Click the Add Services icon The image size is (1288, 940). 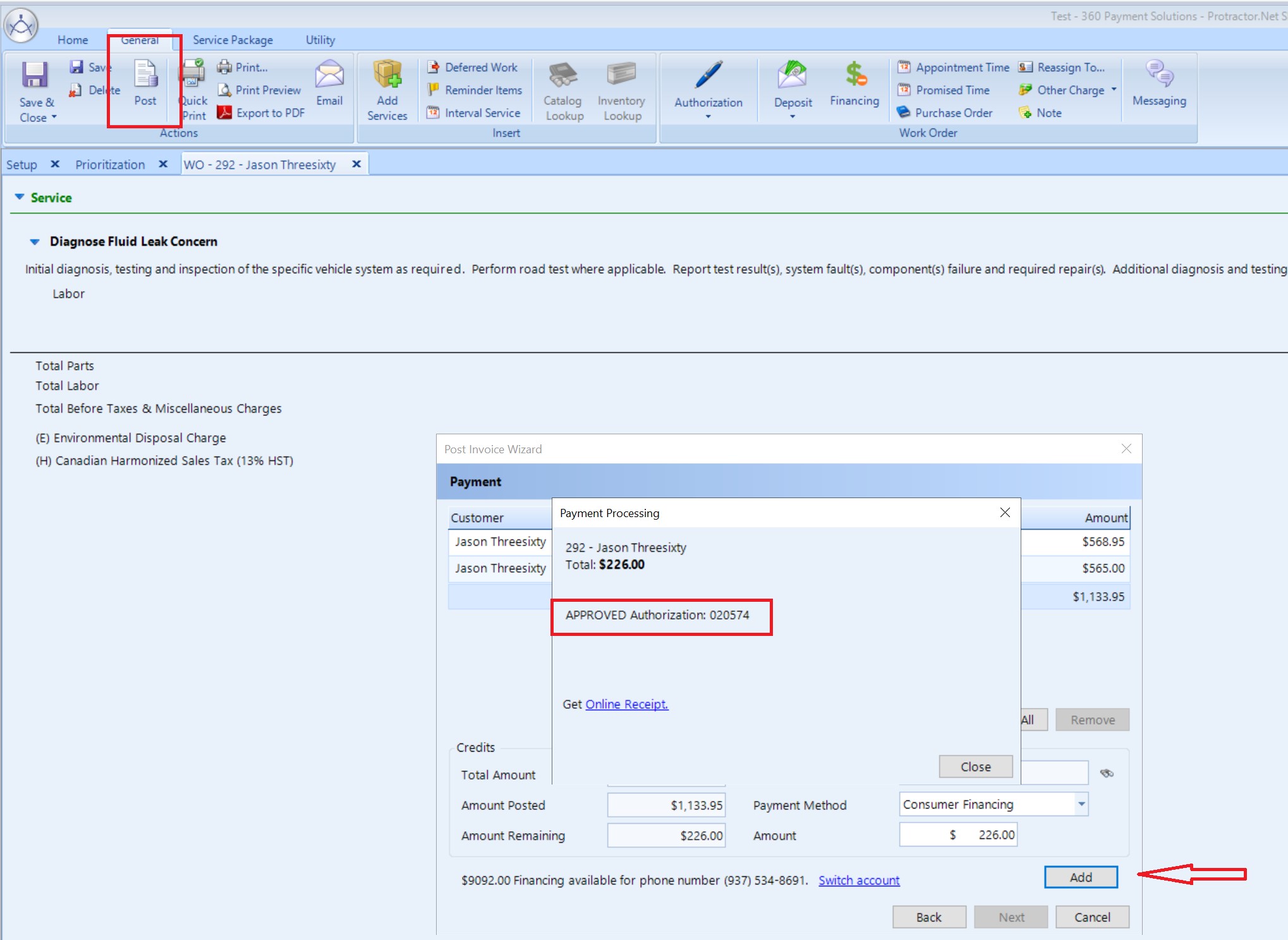click(x=387, y=75)
